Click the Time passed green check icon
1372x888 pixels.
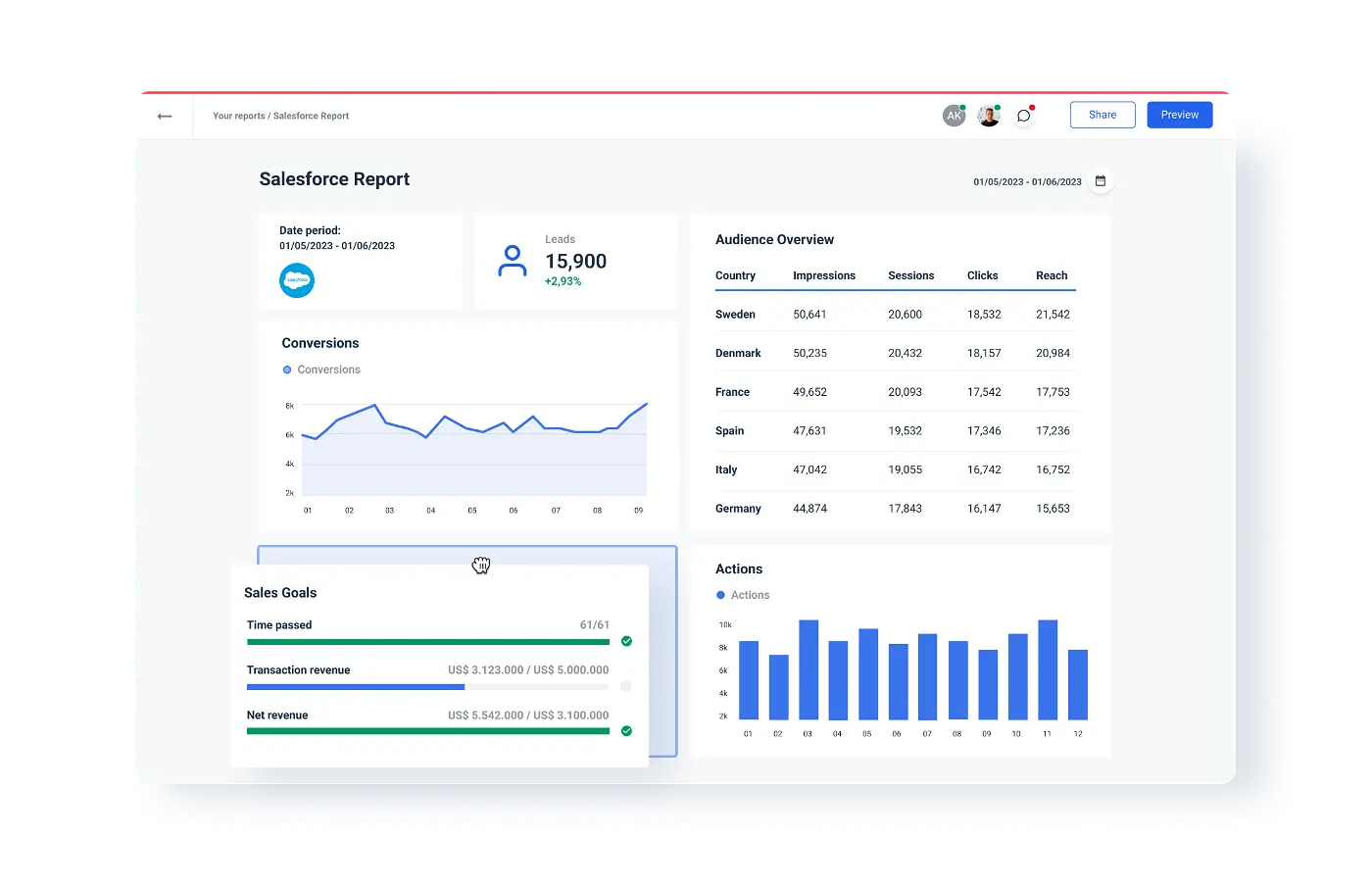click(626, 641)
